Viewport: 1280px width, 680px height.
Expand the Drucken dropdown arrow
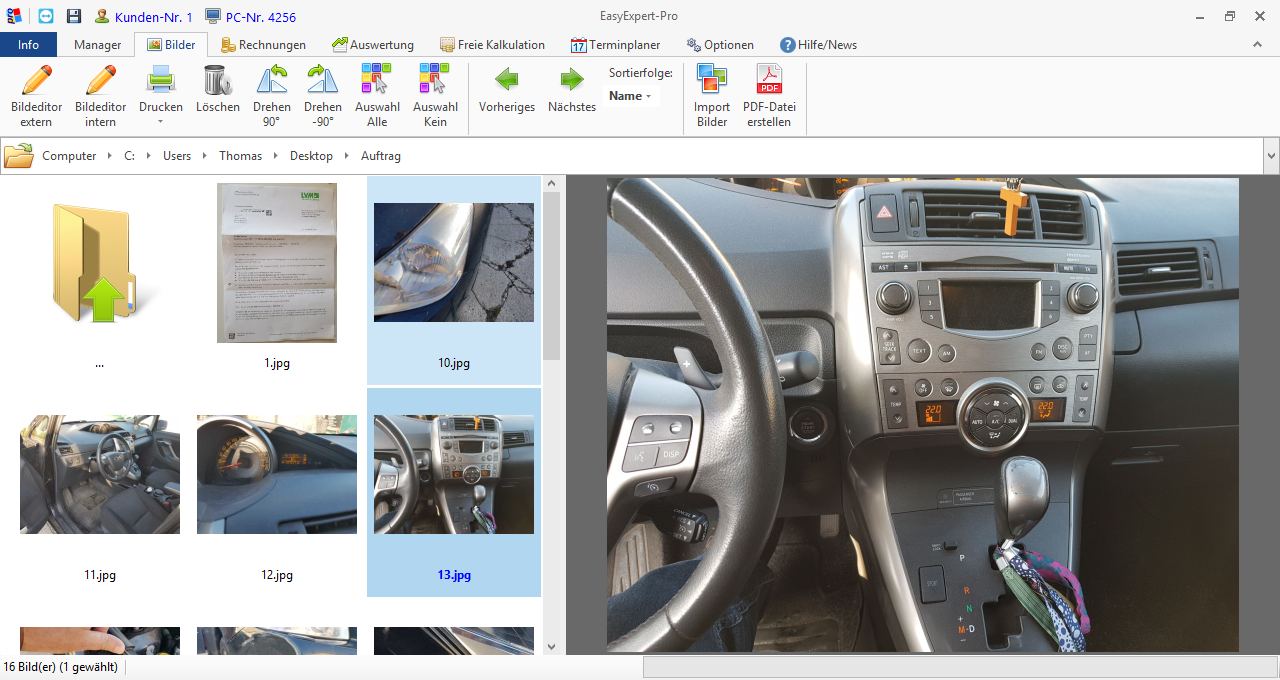160,123
